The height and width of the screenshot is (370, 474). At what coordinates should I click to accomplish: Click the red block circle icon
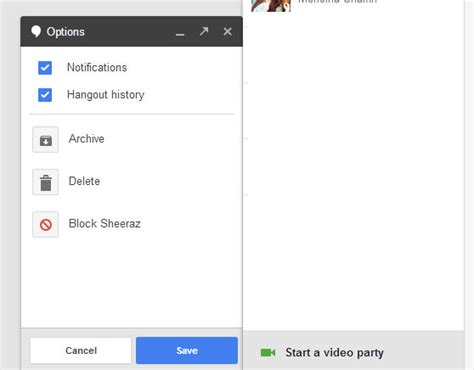coord(46,224)
